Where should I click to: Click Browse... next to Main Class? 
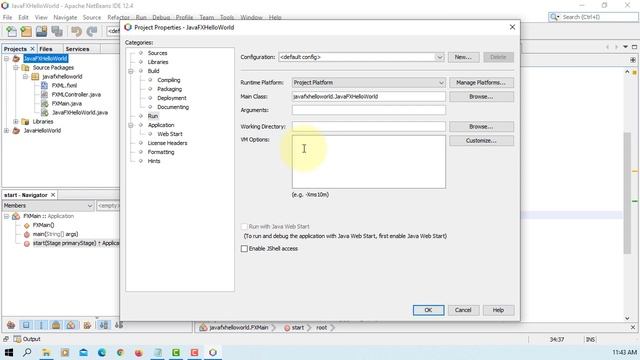[481, 97]
